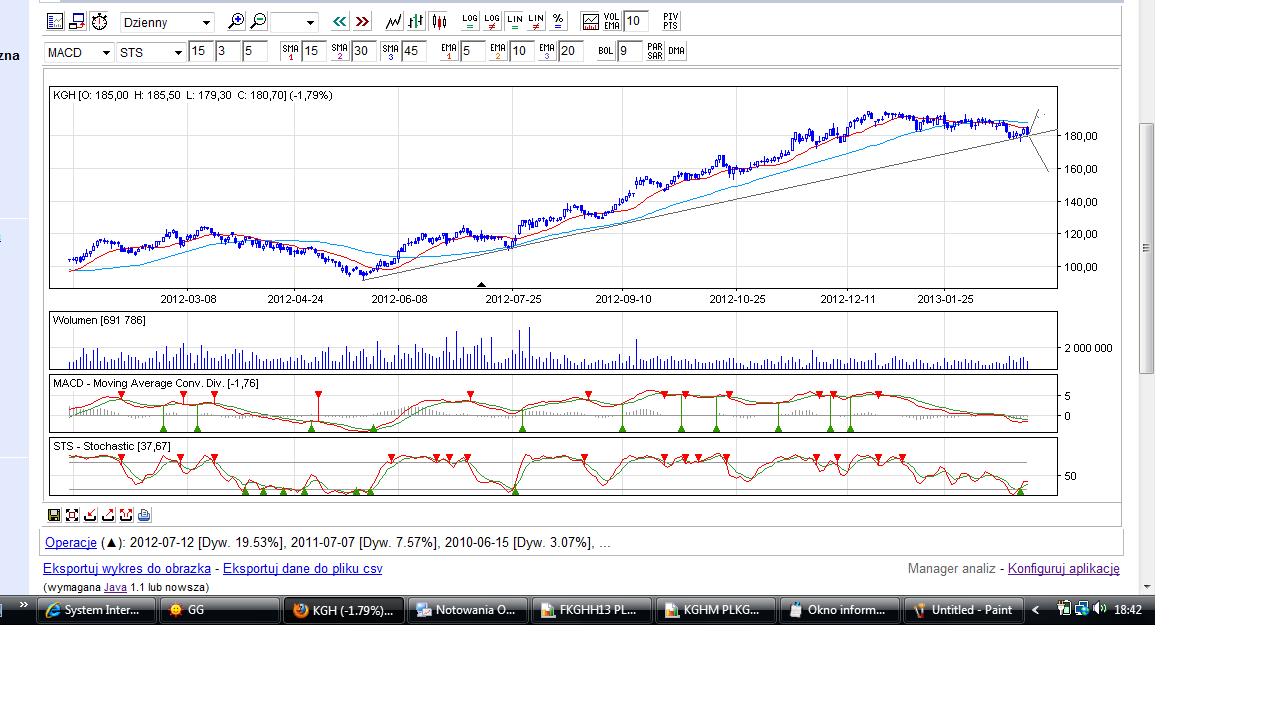This screenshot has width=1280, height=720.
Task: Click the EMA 2 period input field
Action: pyautogui.click(x=521, y=51)
